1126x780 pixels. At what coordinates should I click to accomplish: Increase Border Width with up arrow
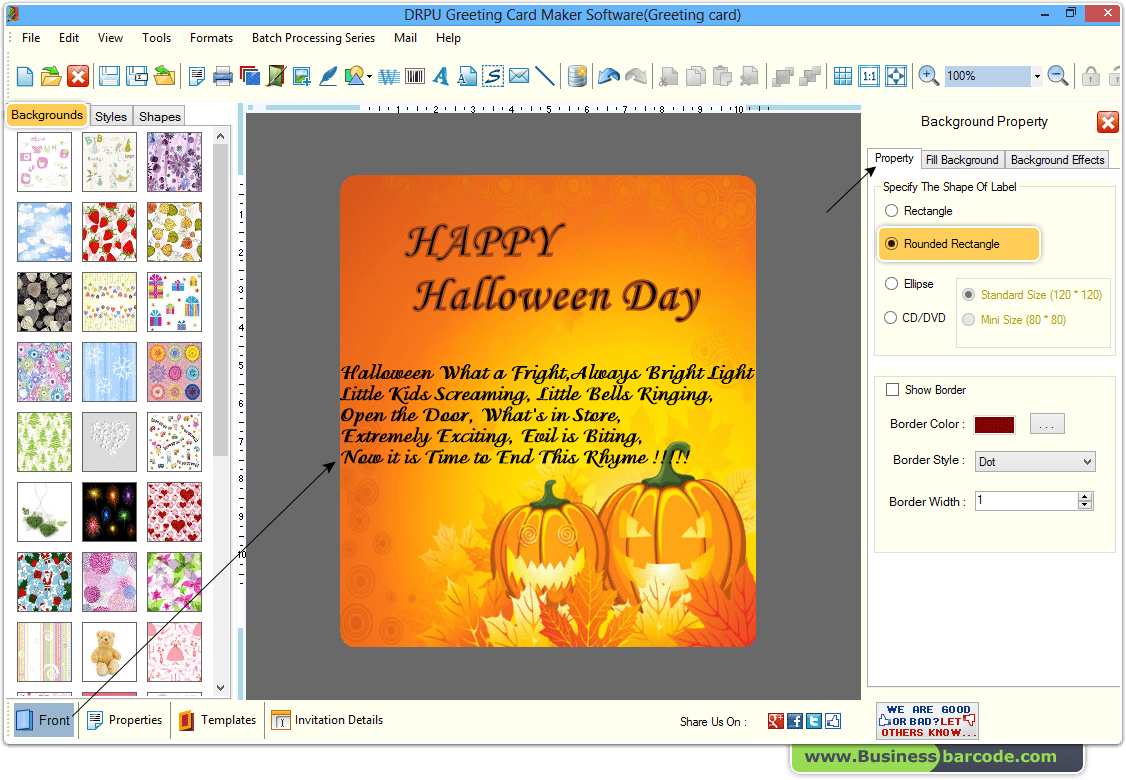1085,496
